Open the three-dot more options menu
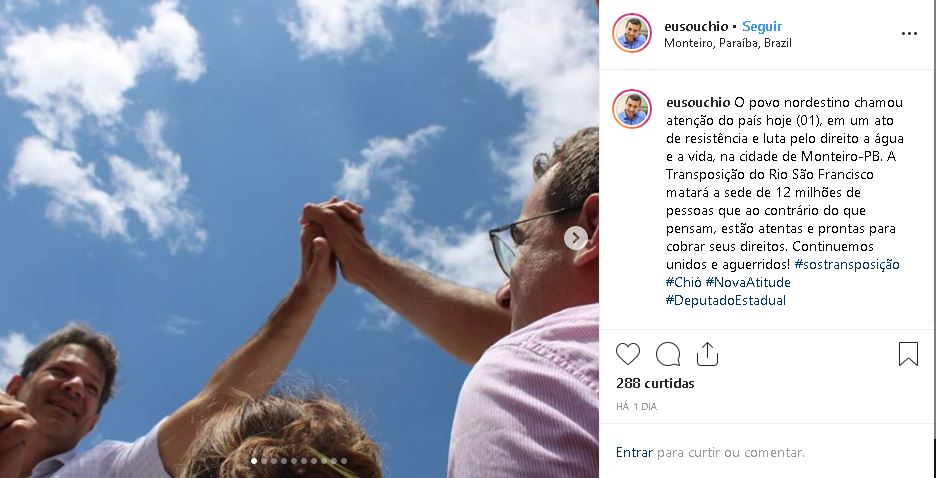936x478 pixels. pyautogui.click(x=909, y=33)
